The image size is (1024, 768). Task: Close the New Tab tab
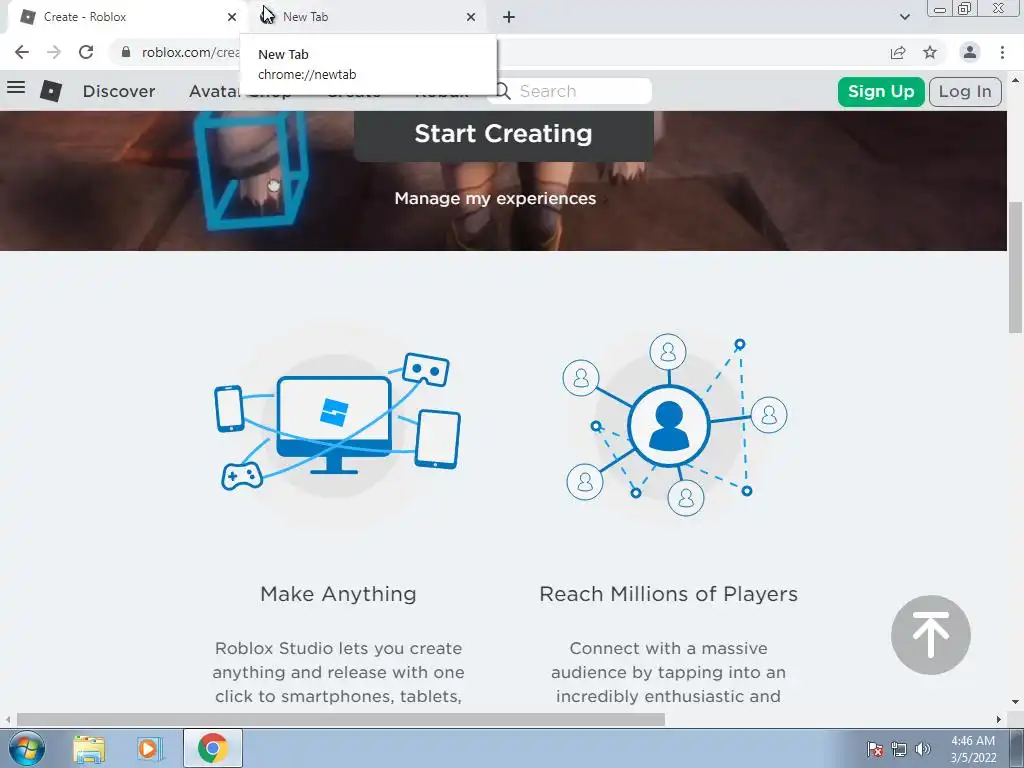pos(471,17)
